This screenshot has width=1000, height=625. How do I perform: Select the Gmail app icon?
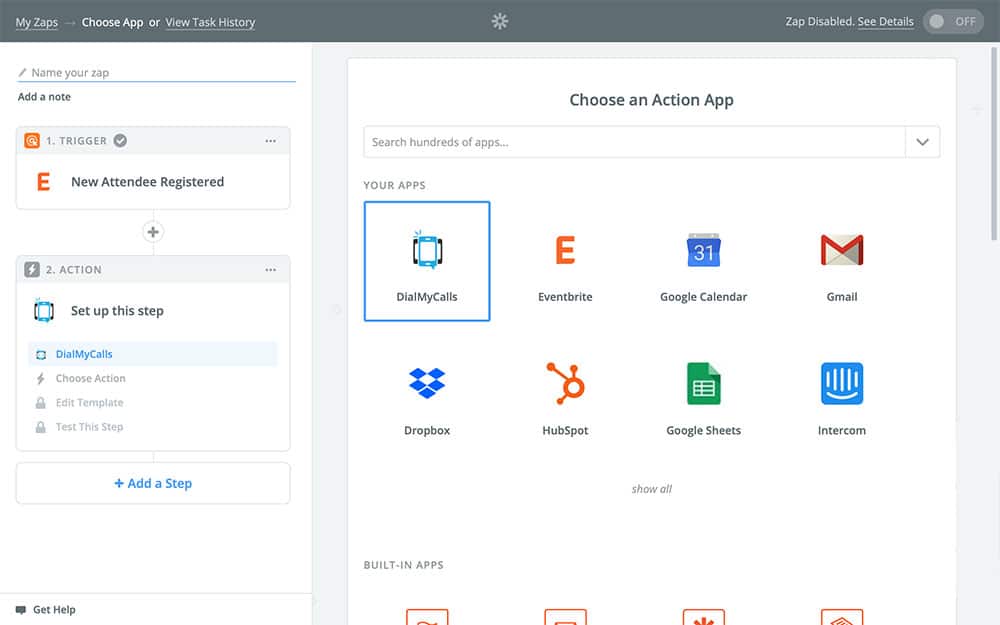841,251
